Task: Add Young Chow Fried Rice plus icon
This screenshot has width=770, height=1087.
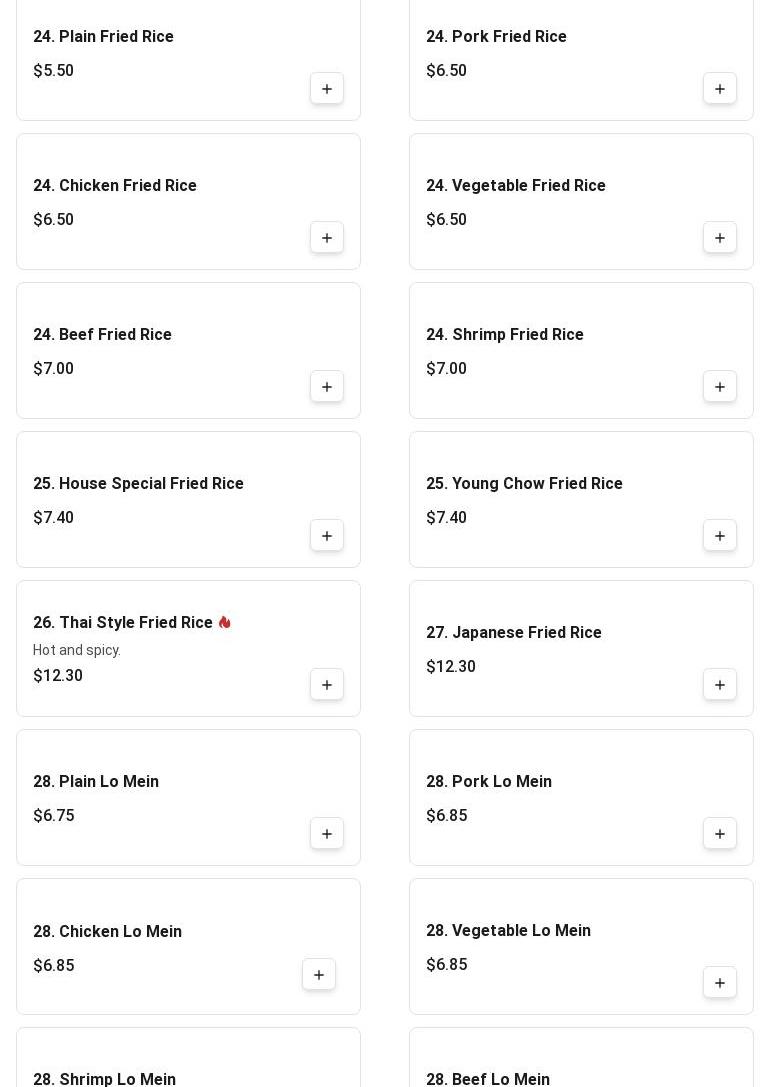Action: pos(719,536)
